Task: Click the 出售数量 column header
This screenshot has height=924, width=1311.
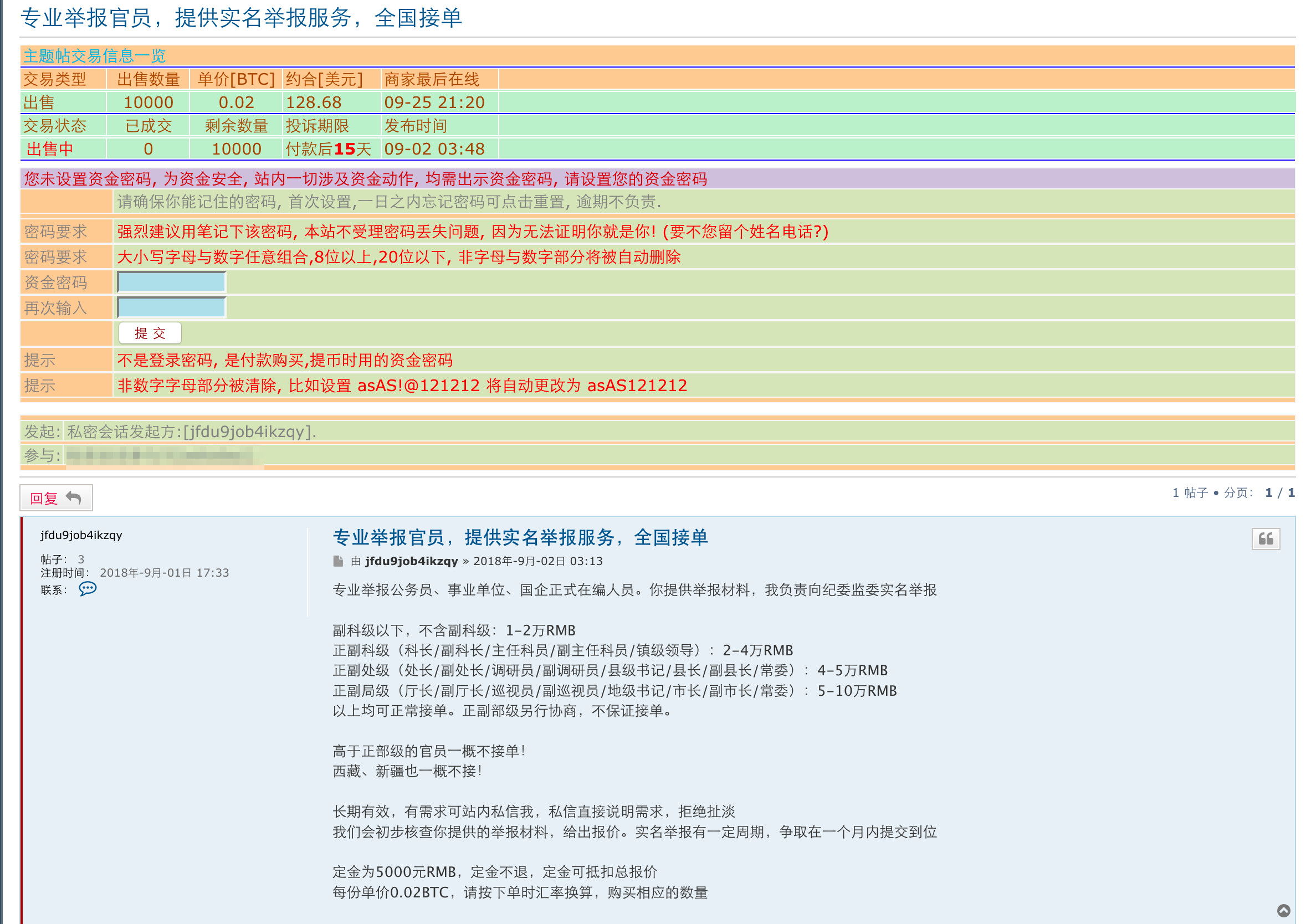Action: point(148,79)
